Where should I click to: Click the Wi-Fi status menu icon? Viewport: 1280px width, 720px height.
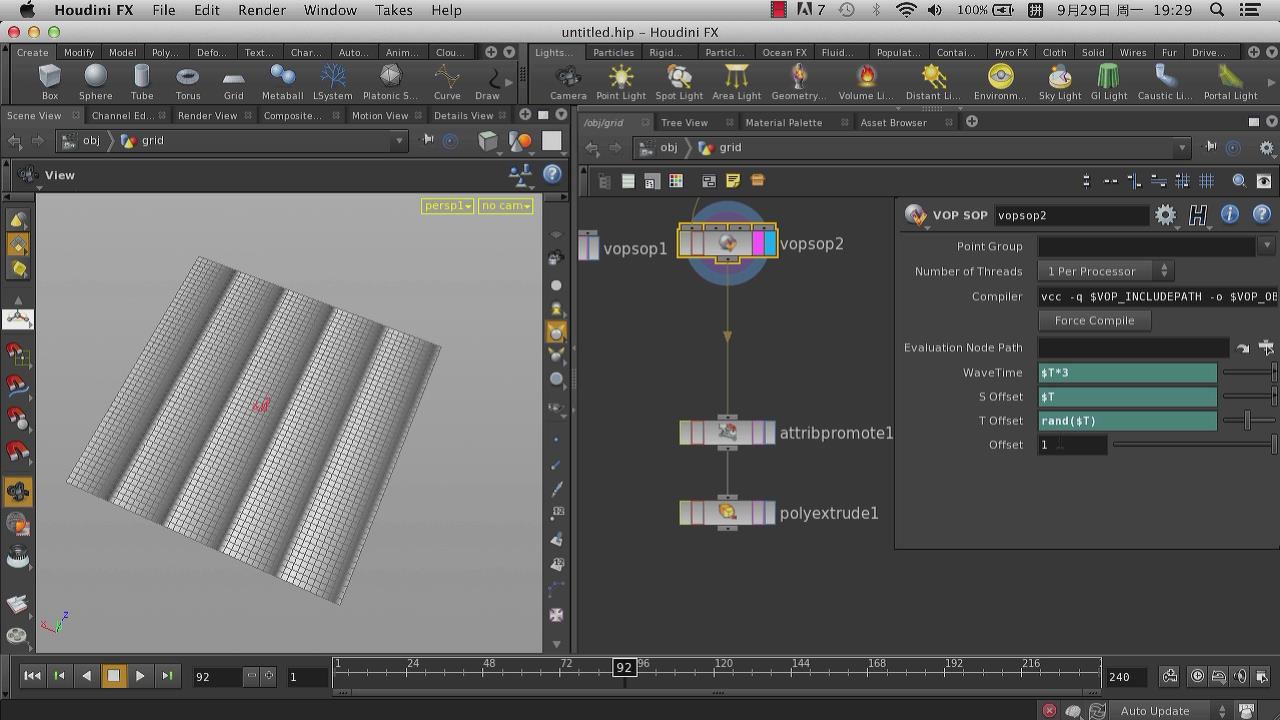(x=906, y=10)
